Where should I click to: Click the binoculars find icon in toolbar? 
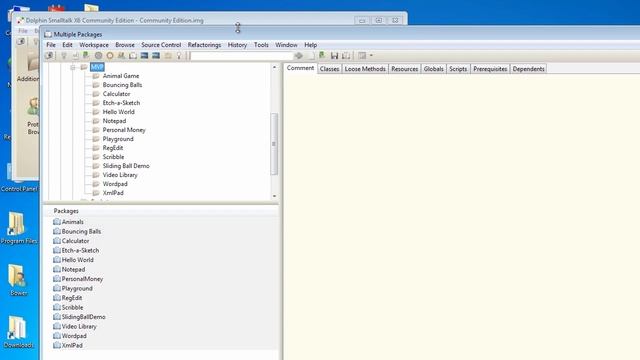click(x=121, y=56)
